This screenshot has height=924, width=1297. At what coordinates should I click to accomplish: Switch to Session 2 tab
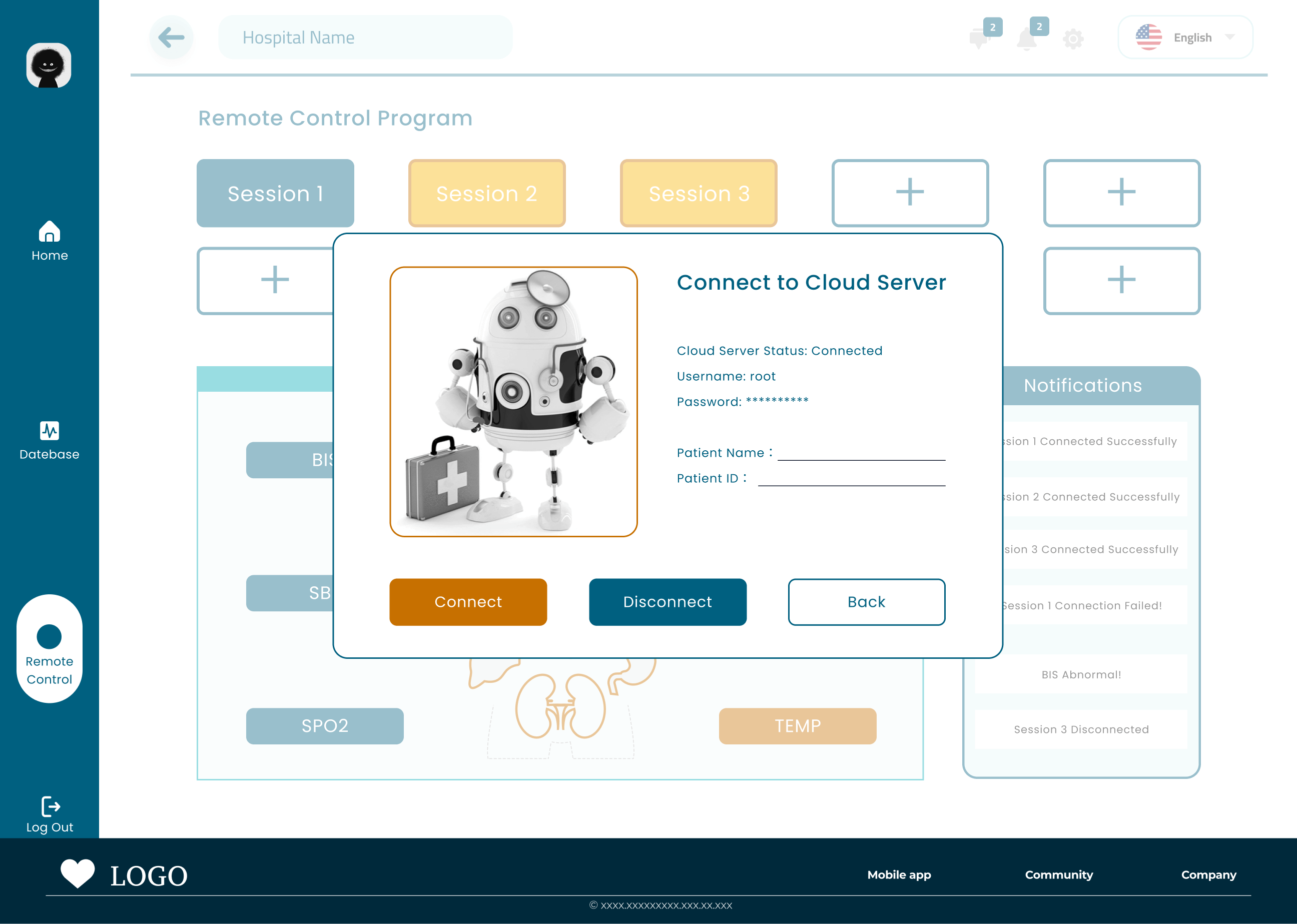pyautogui.click(x=486, y=194)
